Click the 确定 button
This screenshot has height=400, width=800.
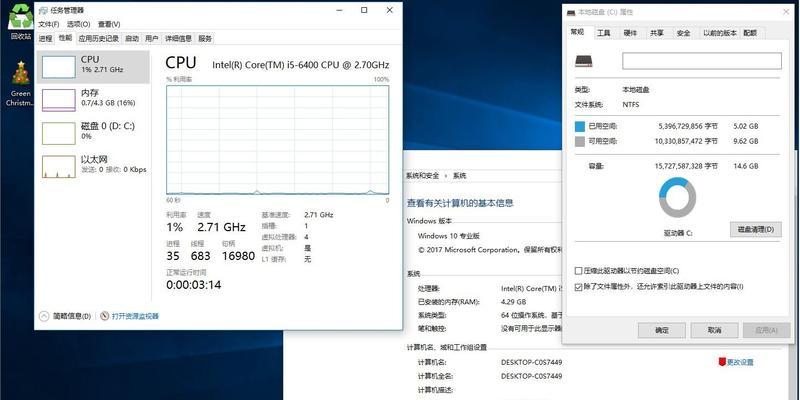(x=662, y=330)
